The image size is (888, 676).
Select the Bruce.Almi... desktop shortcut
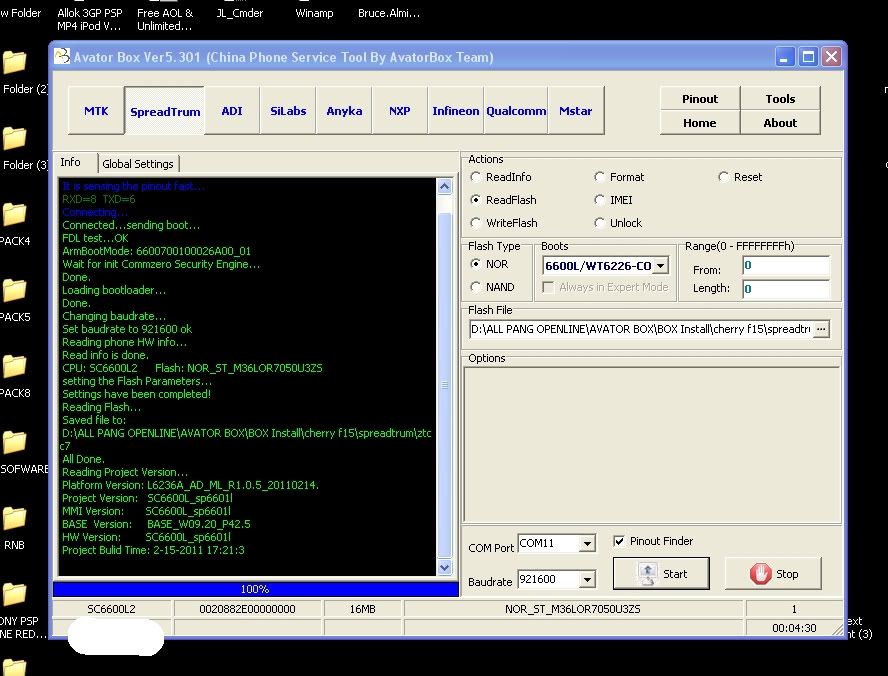[389, 13]
